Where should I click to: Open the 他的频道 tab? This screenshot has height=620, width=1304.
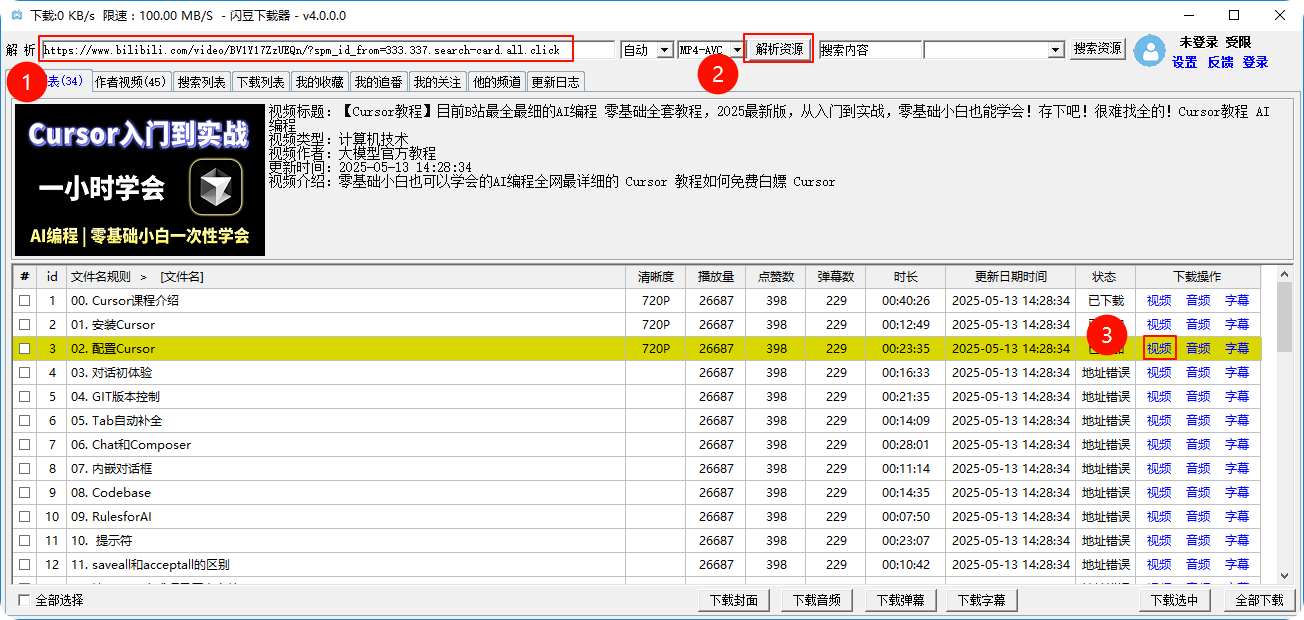coord(497,83)
